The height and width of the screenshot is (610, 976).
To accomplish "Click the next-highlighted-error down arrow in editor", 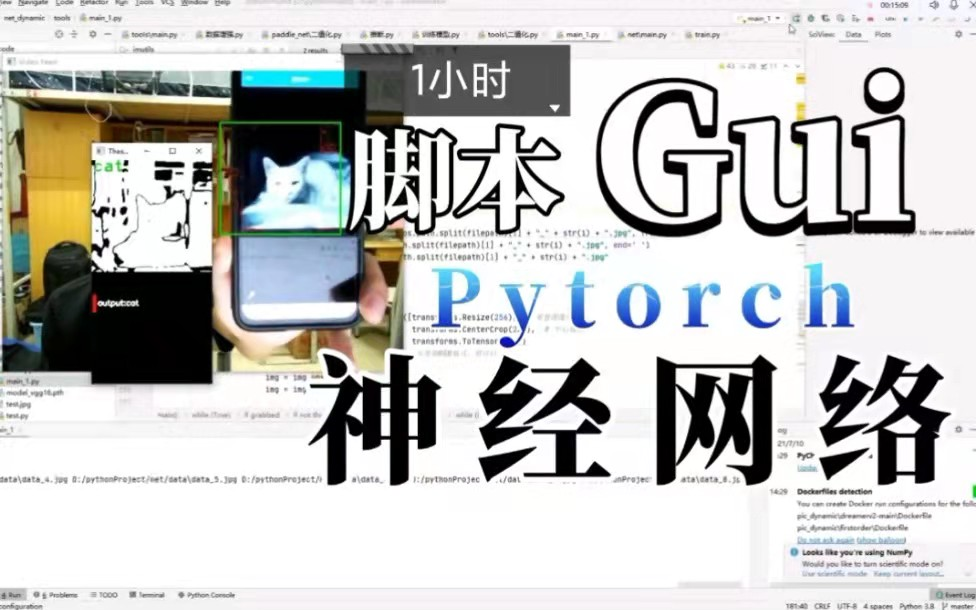I will (x=797, y=66).
